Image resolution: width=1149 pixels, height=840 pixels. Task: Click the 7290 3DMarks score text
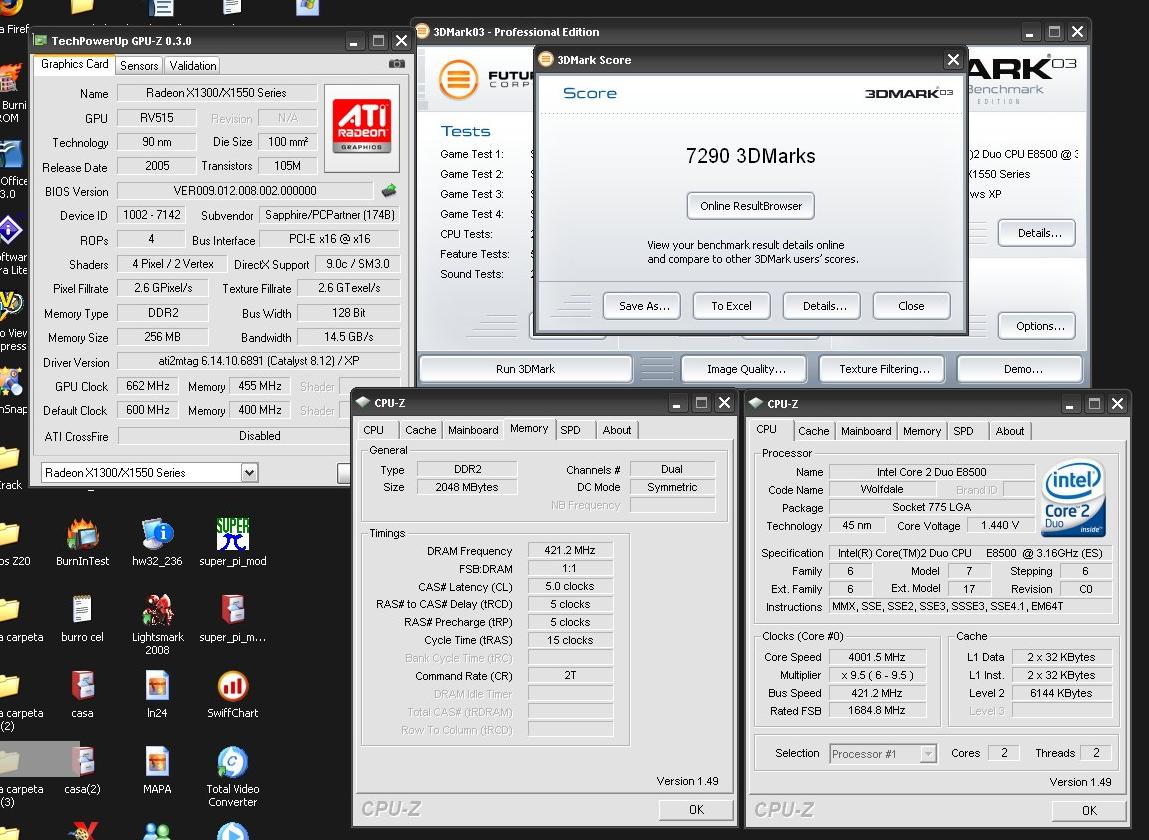point(750,156)
